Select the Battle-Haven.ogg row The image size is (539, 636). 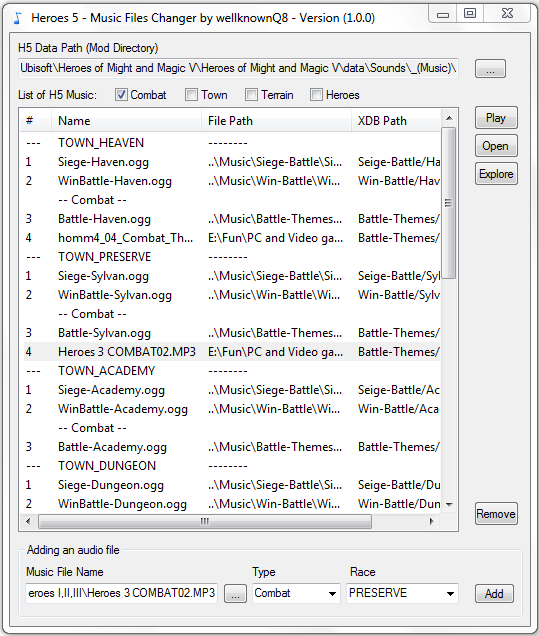[x=232, y=219]
